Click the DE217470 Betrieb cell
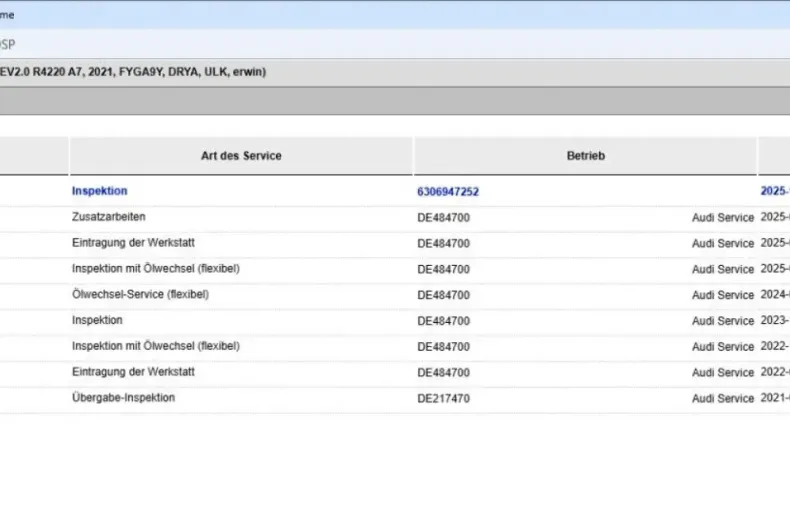Image resolution: width=790 pixels, height=527 pixels. (x=443, y=398)
